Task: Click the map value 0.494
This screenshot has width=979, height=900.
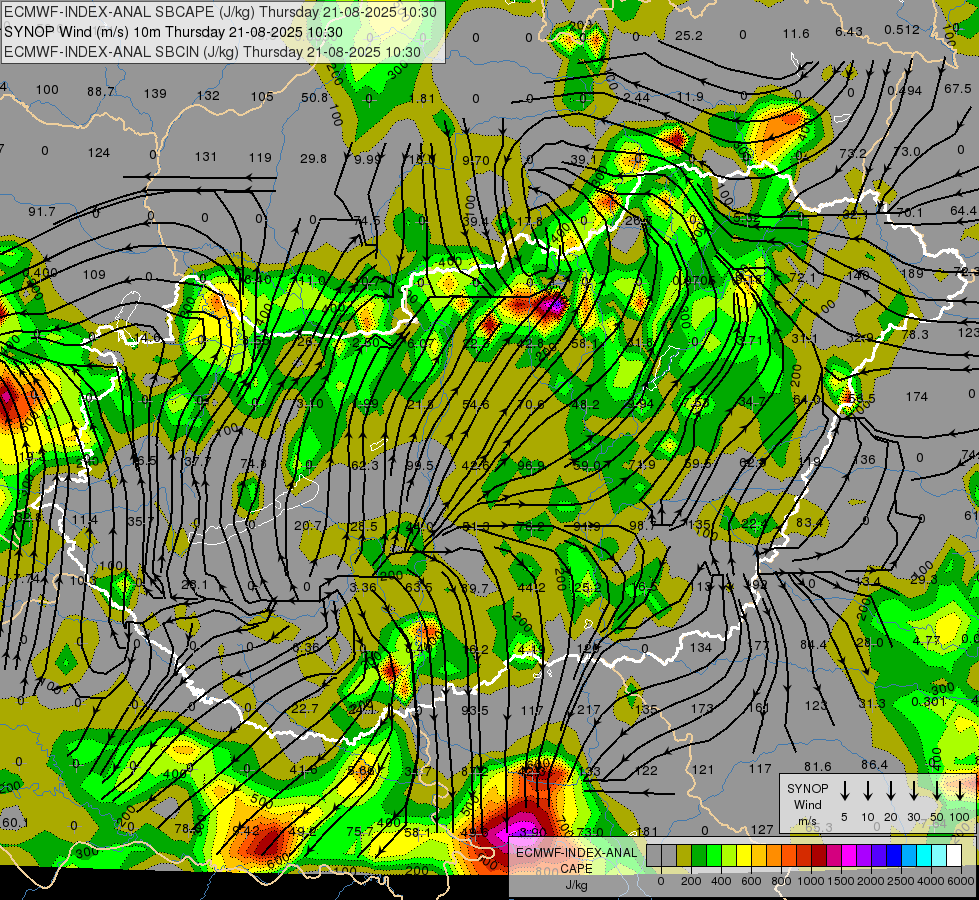Action: (x=905, y=91)
